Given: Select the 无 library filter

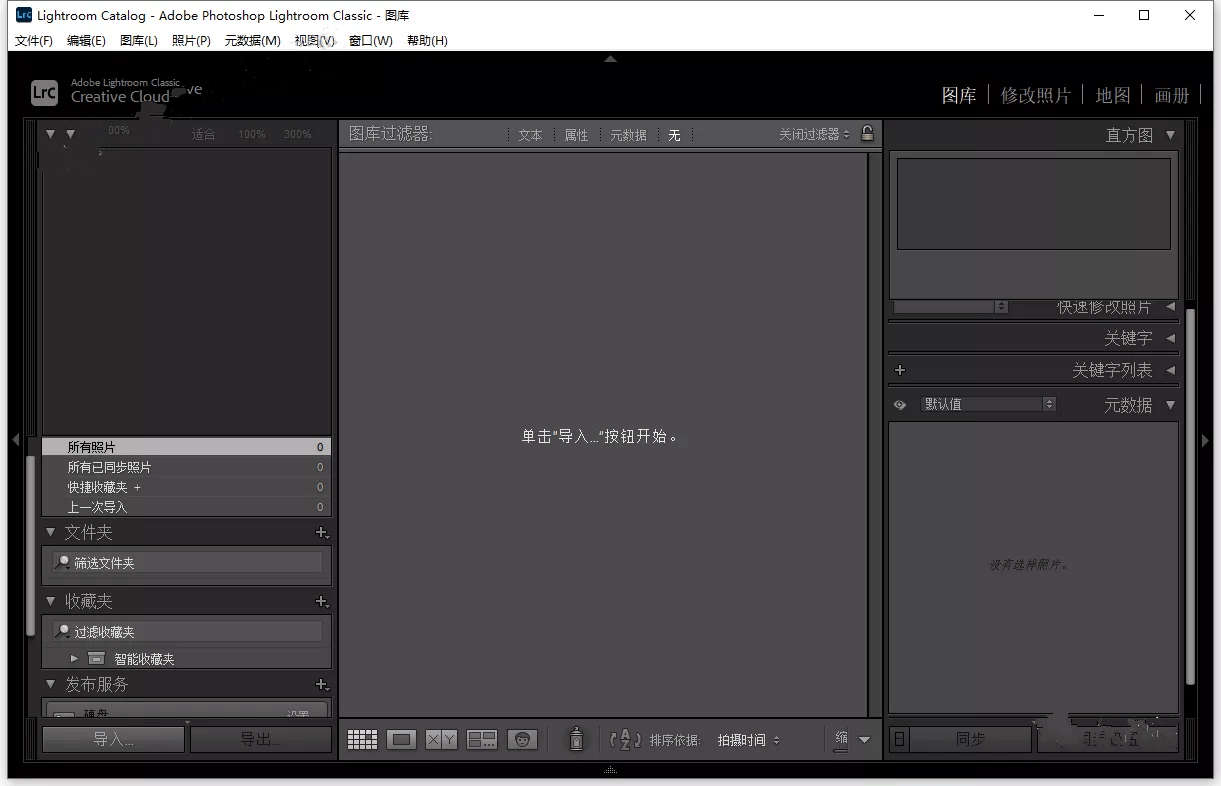Looking at the screenshot, I should point(674,135).
